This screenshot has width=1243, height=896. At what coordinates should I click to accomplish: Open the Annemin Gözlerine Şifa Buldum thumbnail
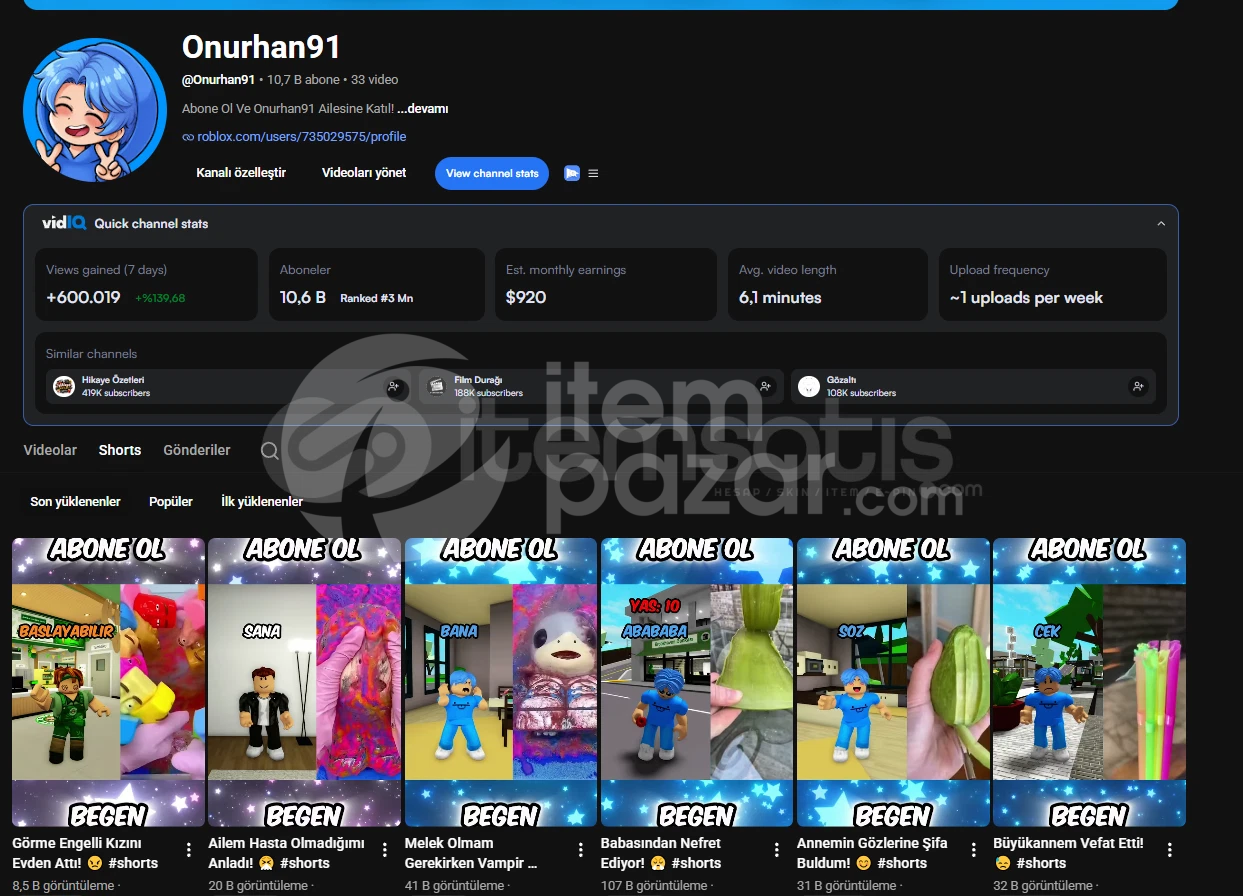pyautogui.click(x=893, y=682)
